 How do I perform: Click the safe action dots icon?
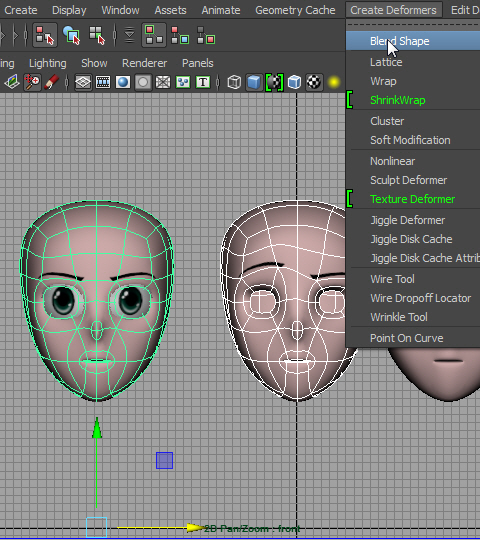(x=183, y=82)
